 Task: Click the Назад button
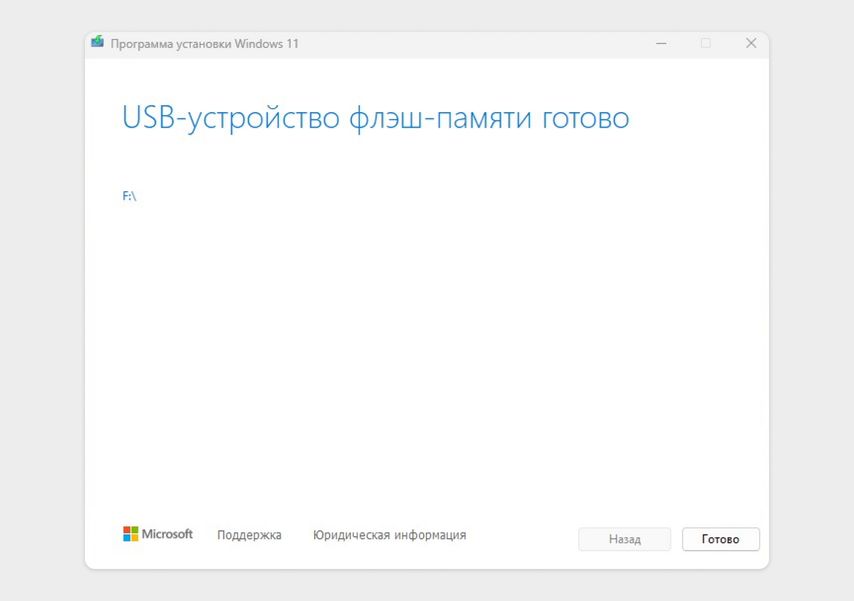(625, 539)
